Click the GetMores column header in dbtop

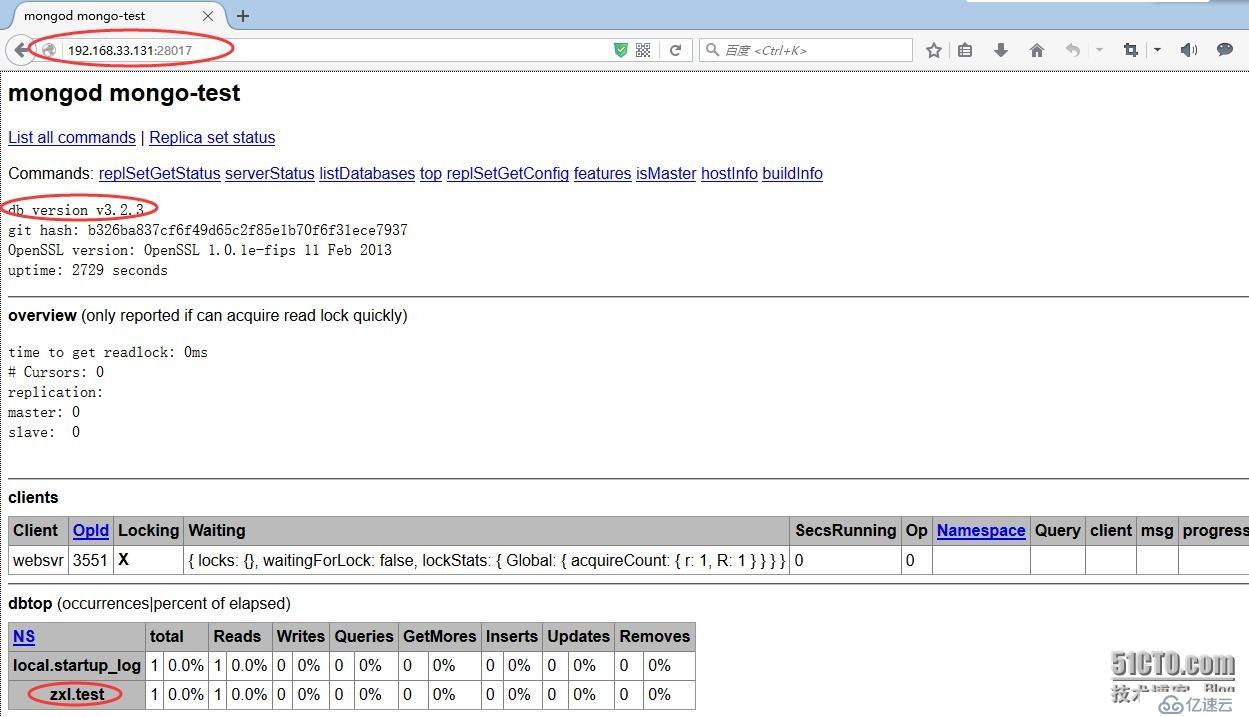440,636
